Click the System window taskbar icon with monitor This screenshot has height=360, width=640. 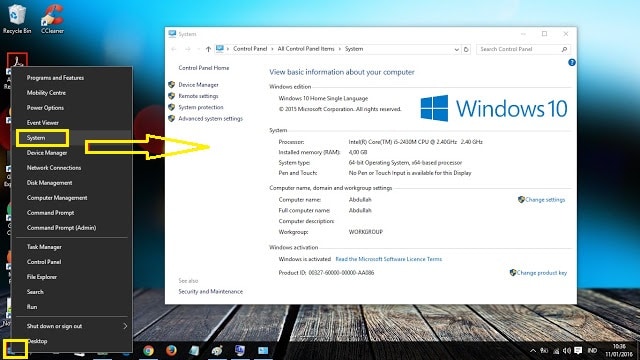[x=240, y=351]
